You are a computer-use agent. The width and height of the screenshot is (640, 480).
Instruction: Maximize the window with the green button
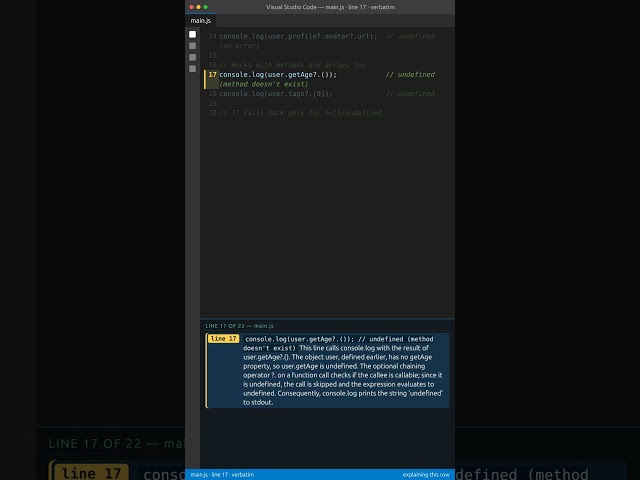[205, 7]
